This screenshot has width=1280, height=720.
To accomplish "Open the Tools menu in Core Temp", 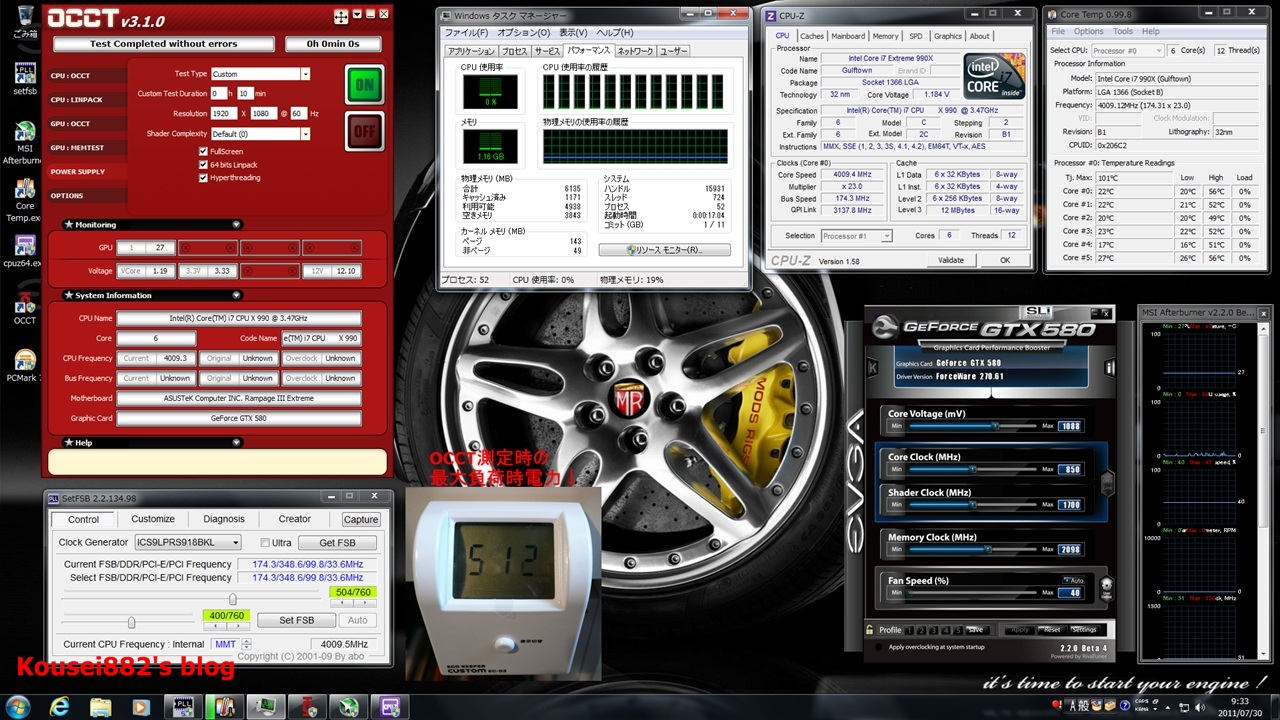I will (1123, 32).
